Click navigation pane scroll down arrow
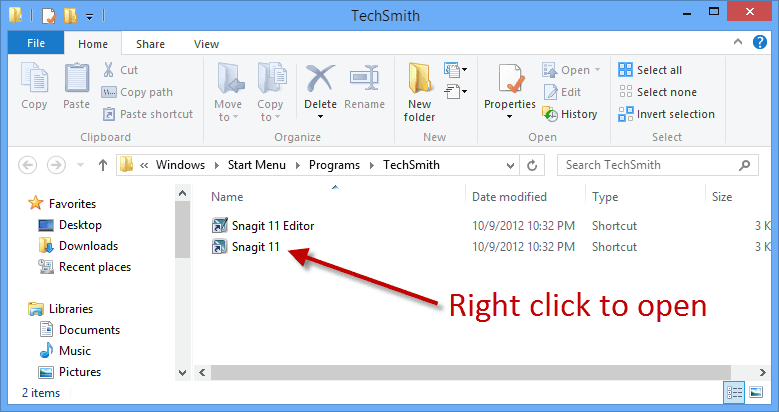This screenshot has width=779, height=412. pyautogui.click(x=182, y=372)
